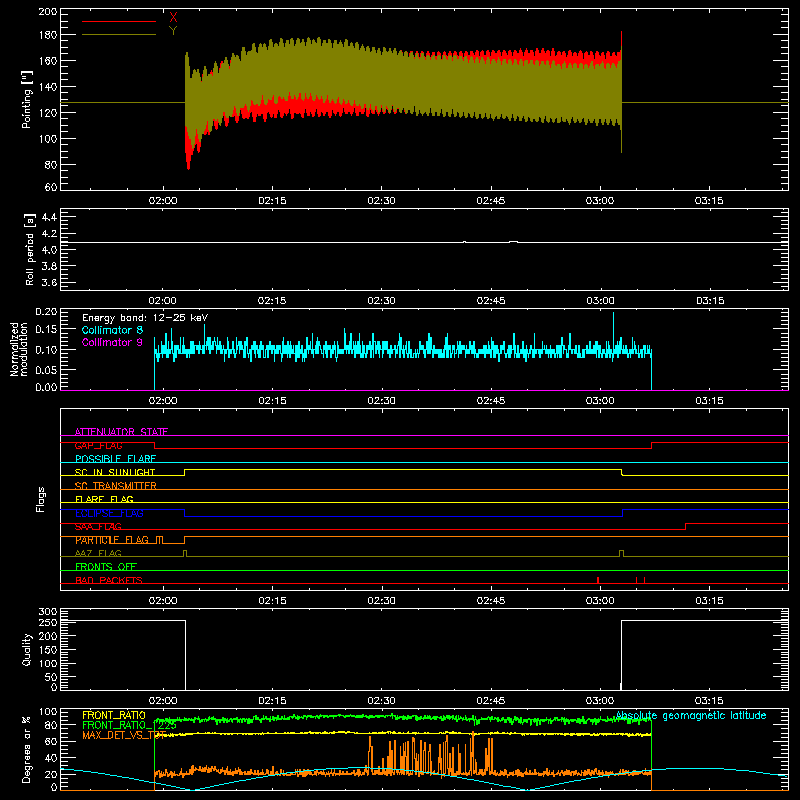Select the Collimator 9 legend entry
The height and width of the screenshot is (800, 800).
pos(112,342)
